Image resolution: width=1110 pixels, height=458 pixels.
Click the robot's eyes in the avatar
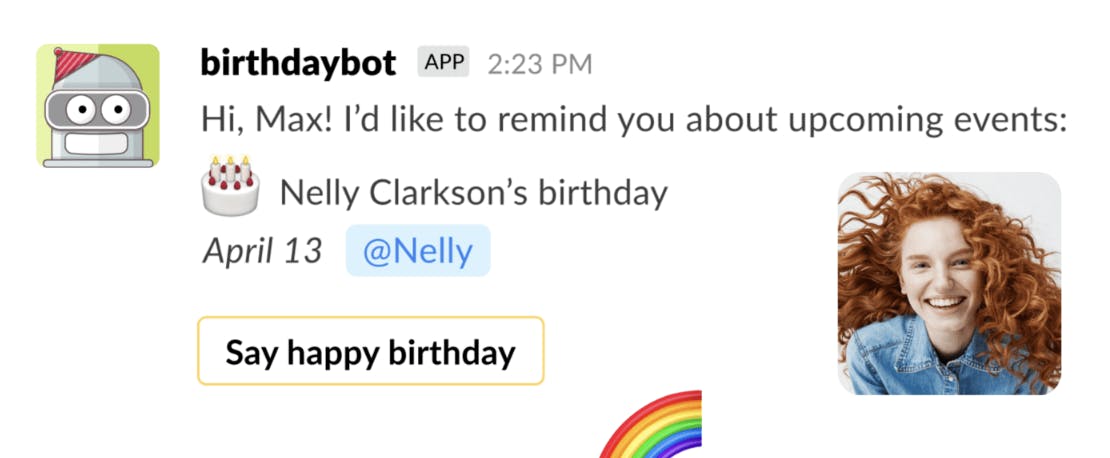point(98,107)
